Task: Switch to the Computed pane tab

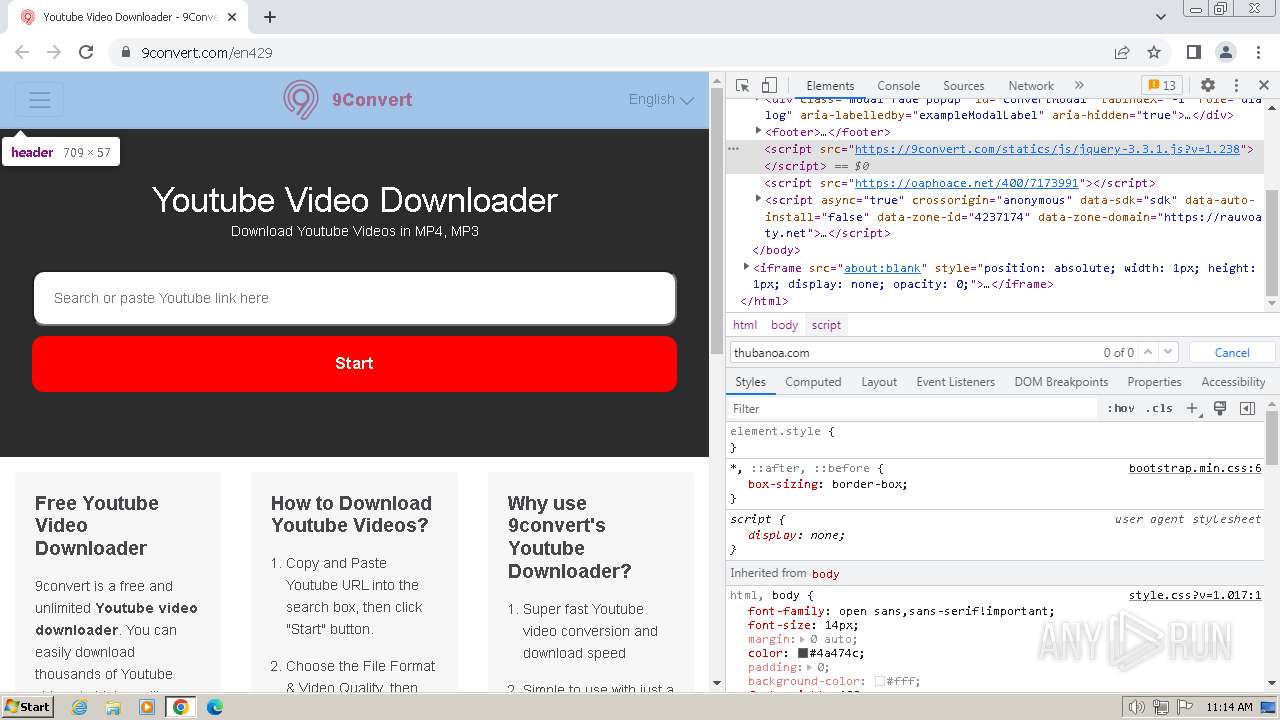Action: click(x=813, y=382)
